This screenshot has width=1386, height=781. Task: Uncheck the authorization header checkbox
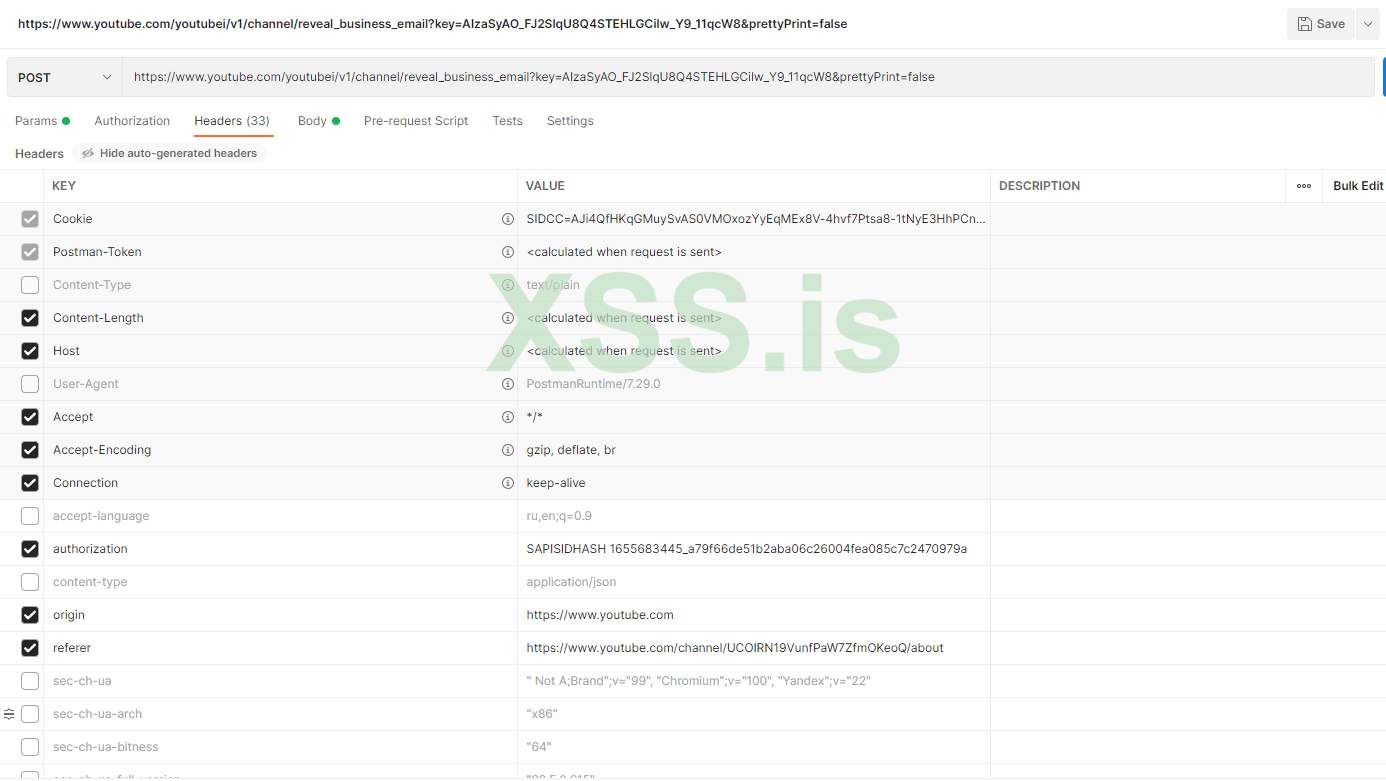30,549
